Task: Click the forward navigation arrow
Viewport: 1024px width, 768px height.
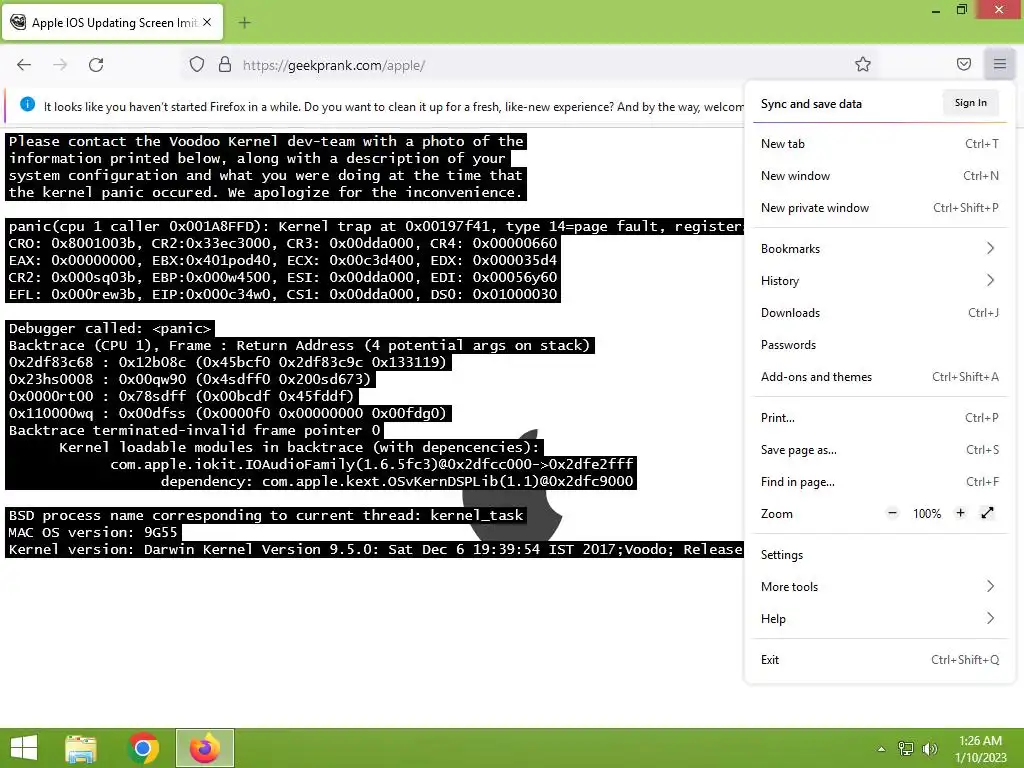Action: tap(60, 65)
